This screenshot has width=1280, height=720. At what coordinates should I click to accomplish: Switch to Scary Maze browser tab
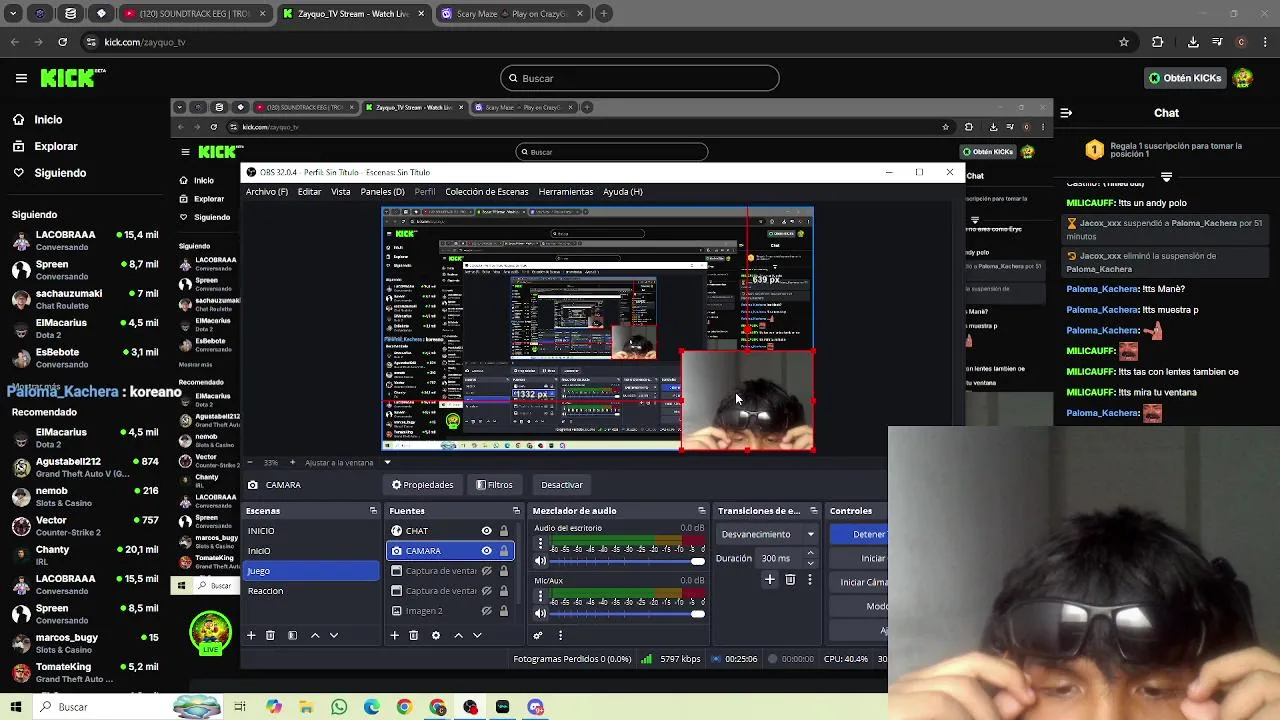(512, 14)
